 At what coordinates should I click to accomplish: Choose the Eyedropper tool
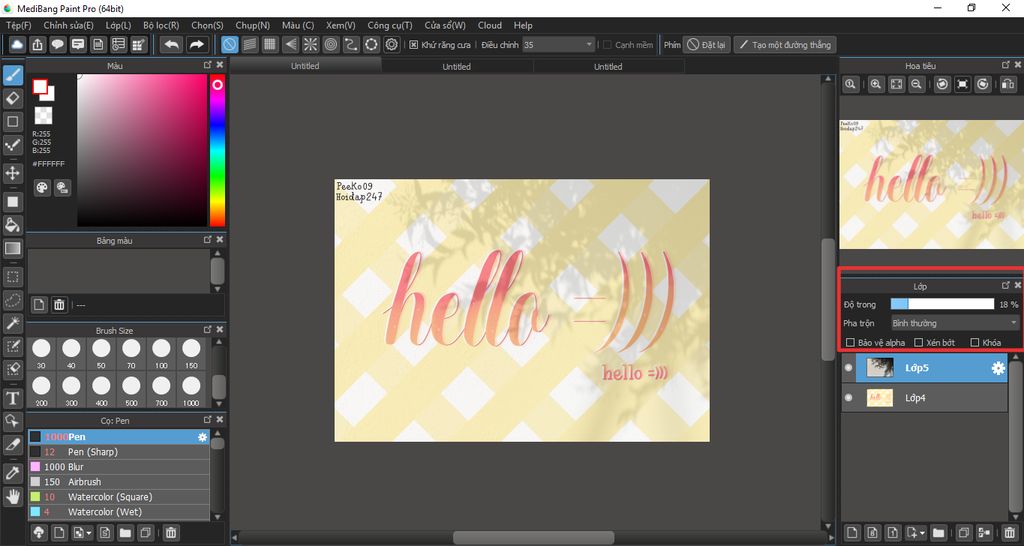pyautogui.click(x=12, y=473)
